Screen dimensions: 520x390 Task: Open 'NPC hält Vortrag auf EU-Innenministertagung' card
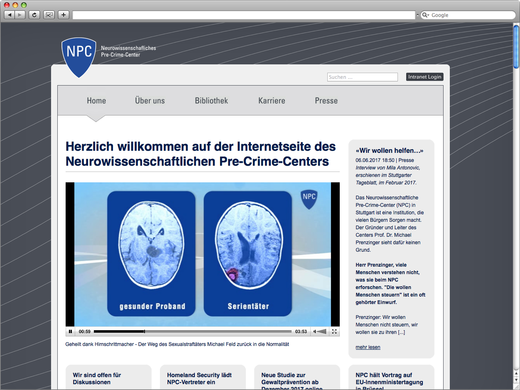click(391, 377)
